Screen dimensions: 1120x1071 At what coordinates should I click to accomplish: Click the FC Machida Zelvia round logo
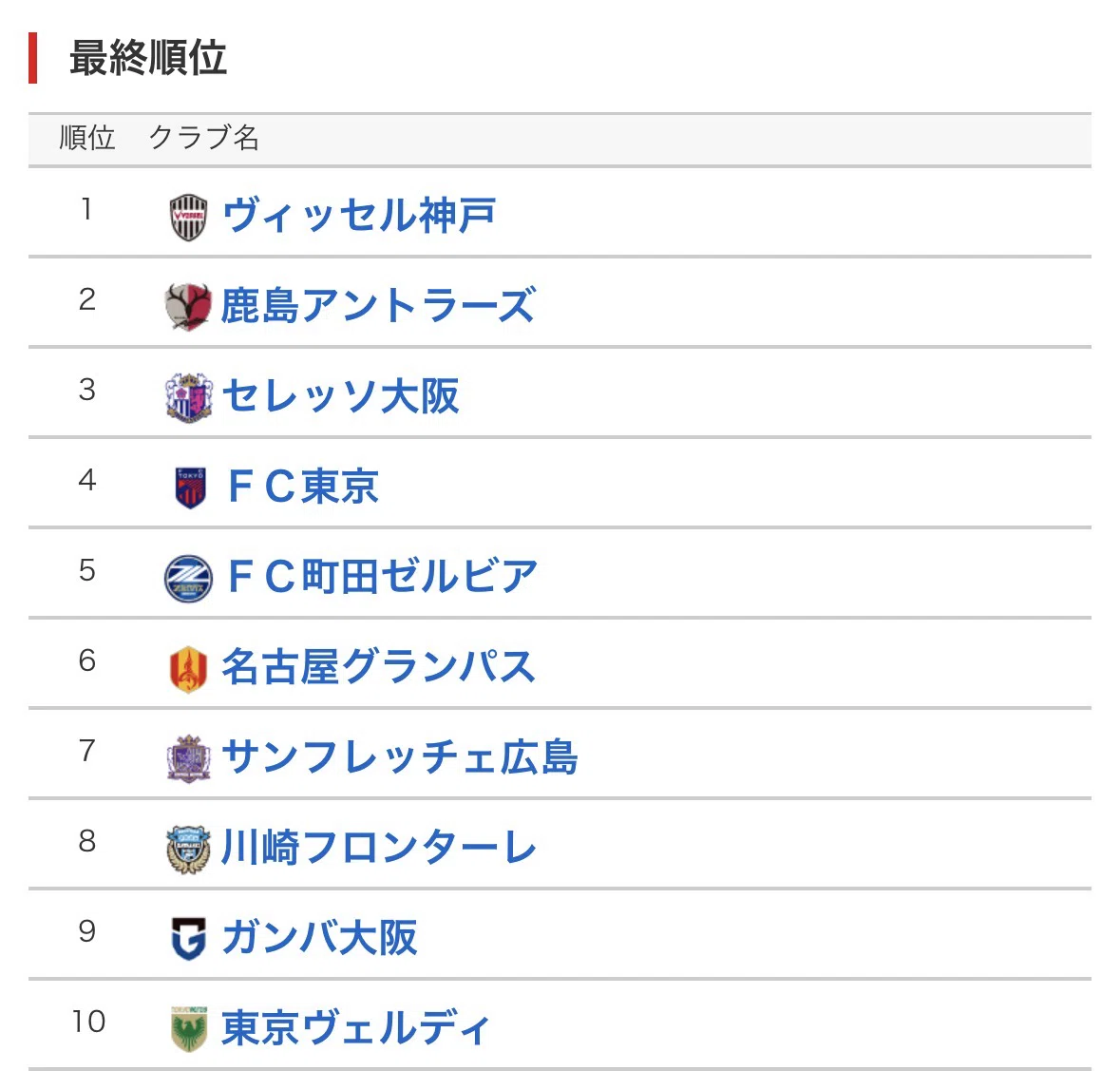click(189, 578)
